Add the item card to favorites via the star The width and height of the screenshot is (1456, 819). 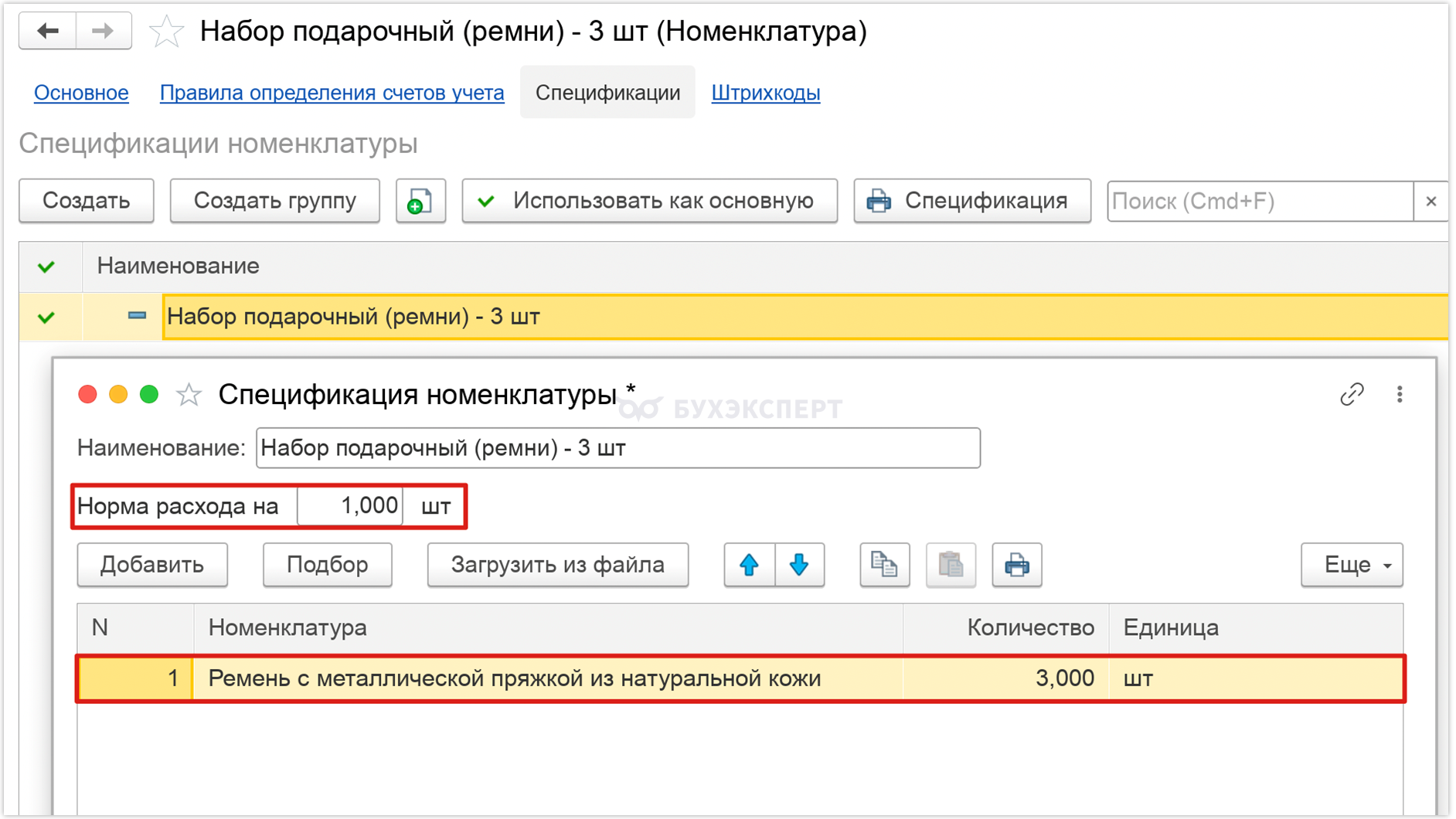166,32
